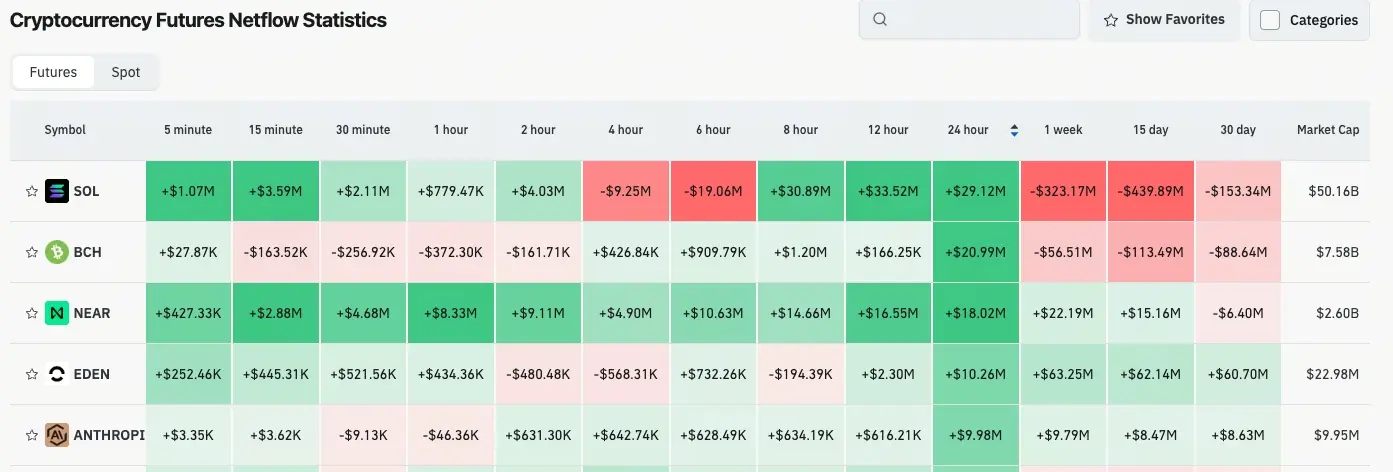Click the EDEN 24 hour value +$10.26M
Image resolution: width=1393 pixels, height=472 pixels.
[975, 374]
